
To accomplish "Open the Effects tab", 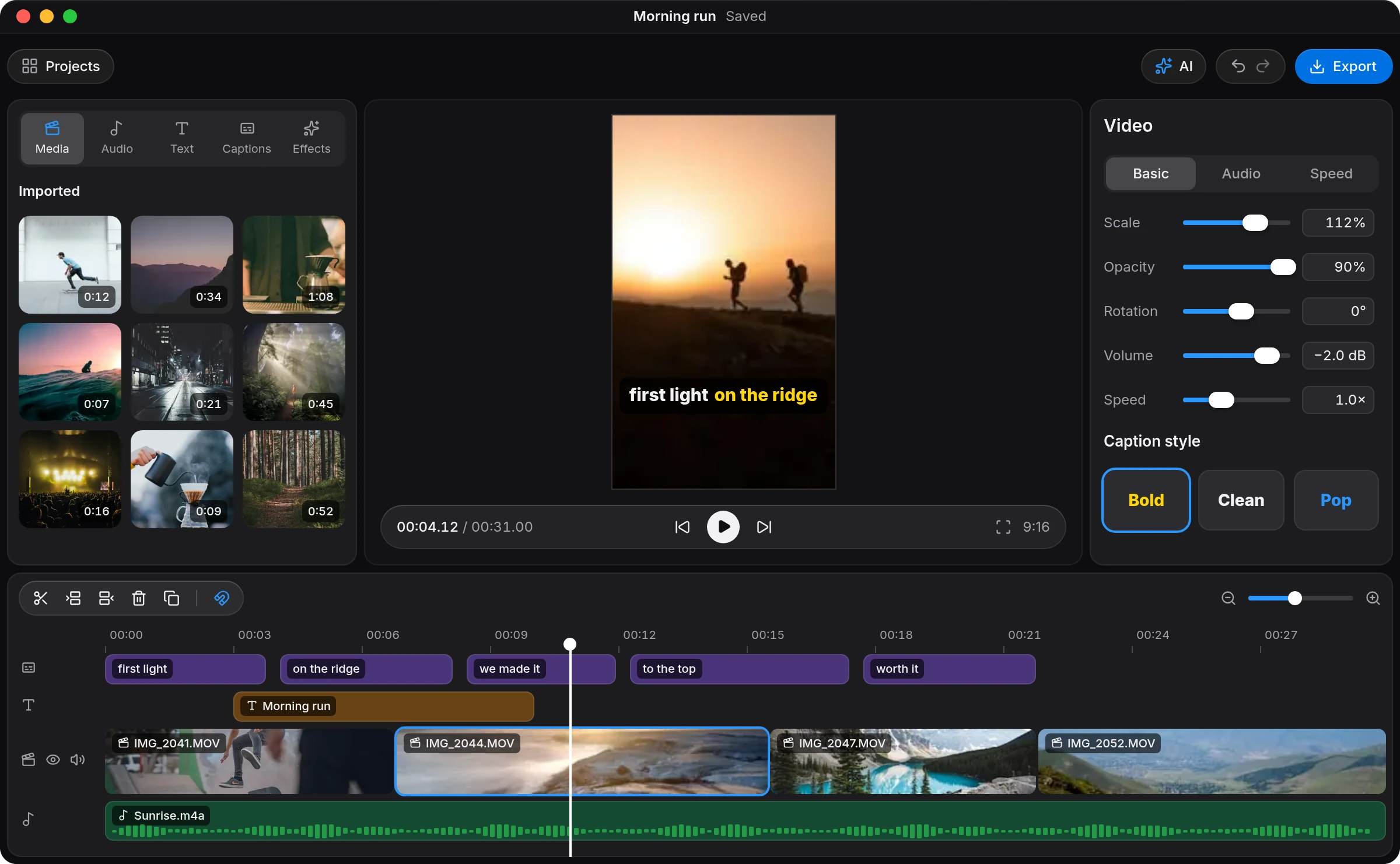I will 311,138.
